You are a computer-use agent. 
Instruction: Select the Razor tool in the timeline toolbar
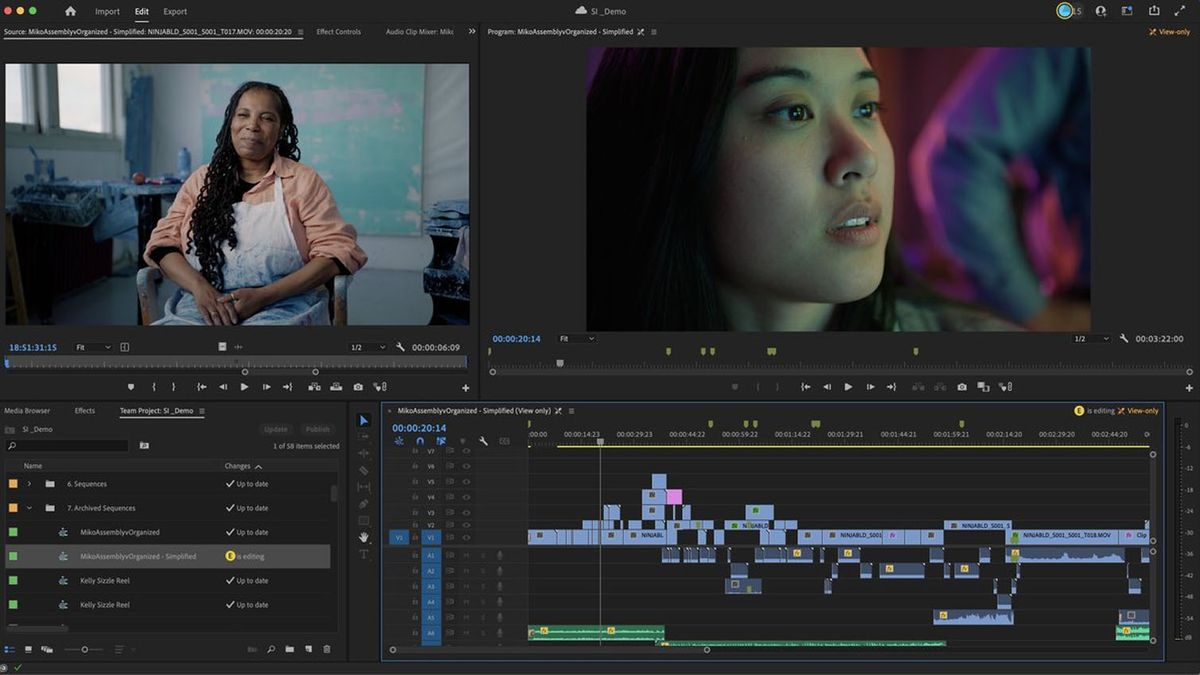click(x=363, y=470)
